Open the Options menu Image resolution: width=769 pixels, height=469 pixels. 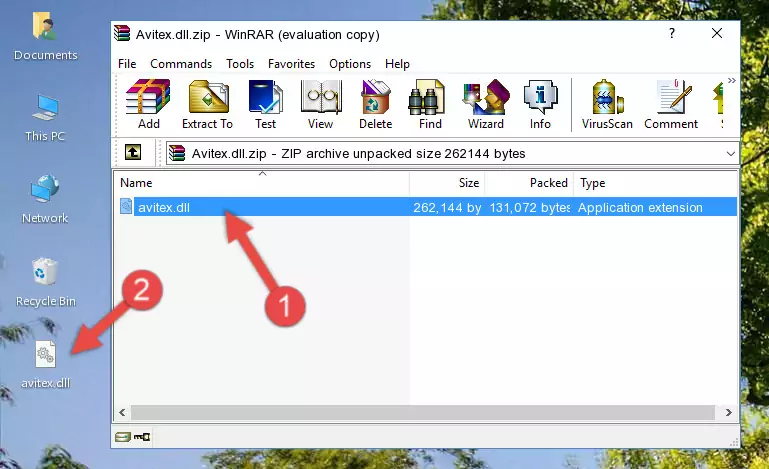tap(350, 64)
